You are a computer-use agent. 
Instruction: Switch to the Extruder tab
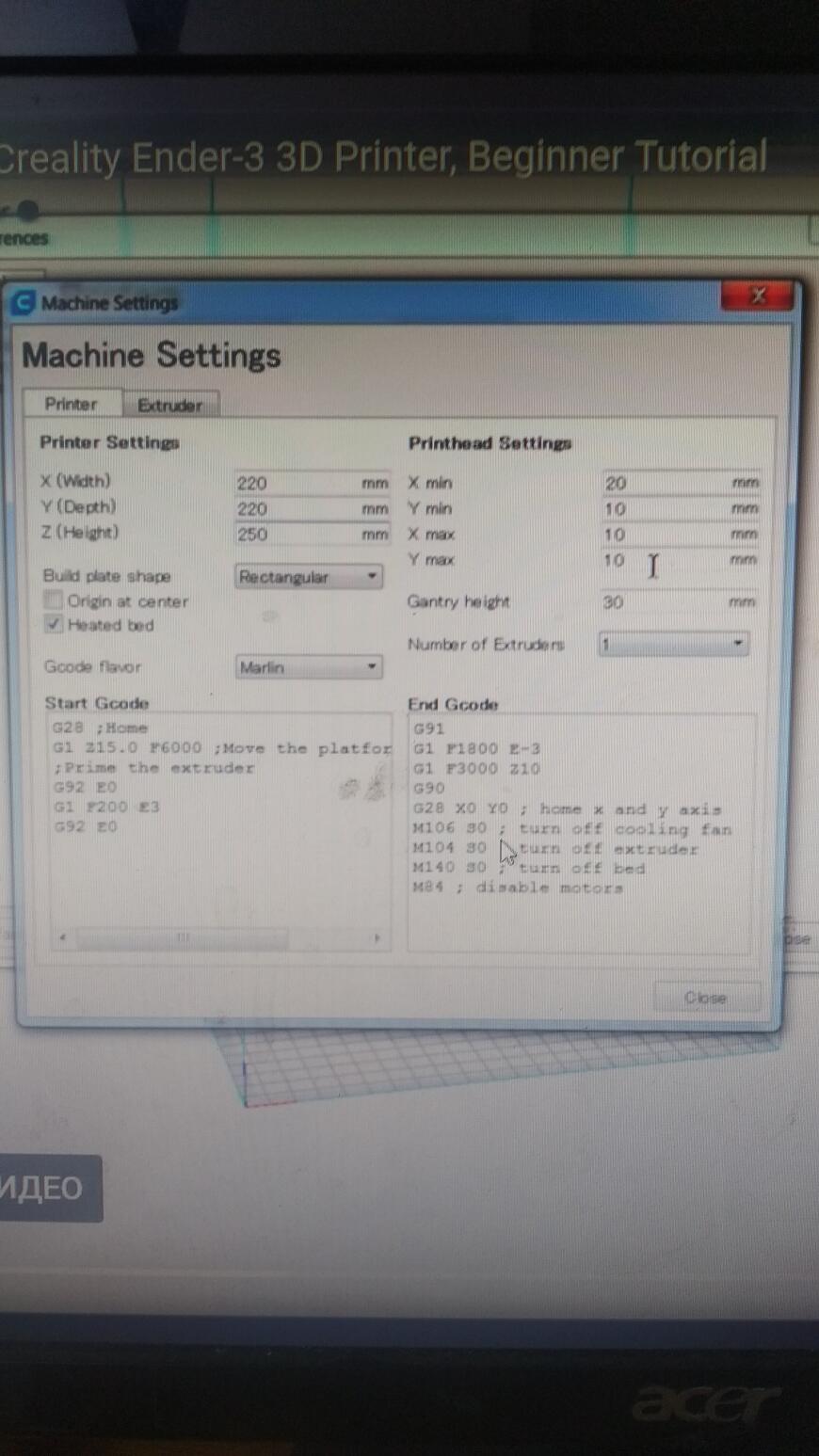click(x=170, y=405)
